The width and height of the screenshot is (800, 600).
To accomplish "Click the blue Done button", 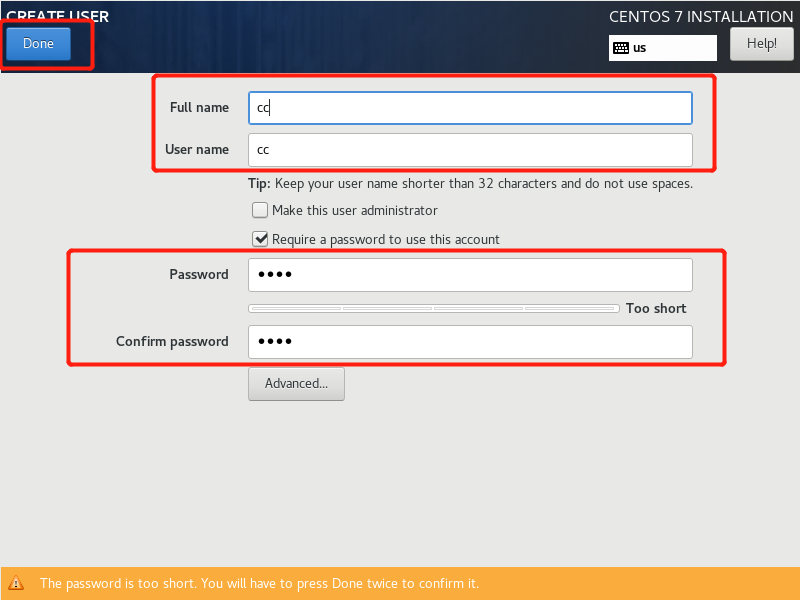I will tap(38, 43).
